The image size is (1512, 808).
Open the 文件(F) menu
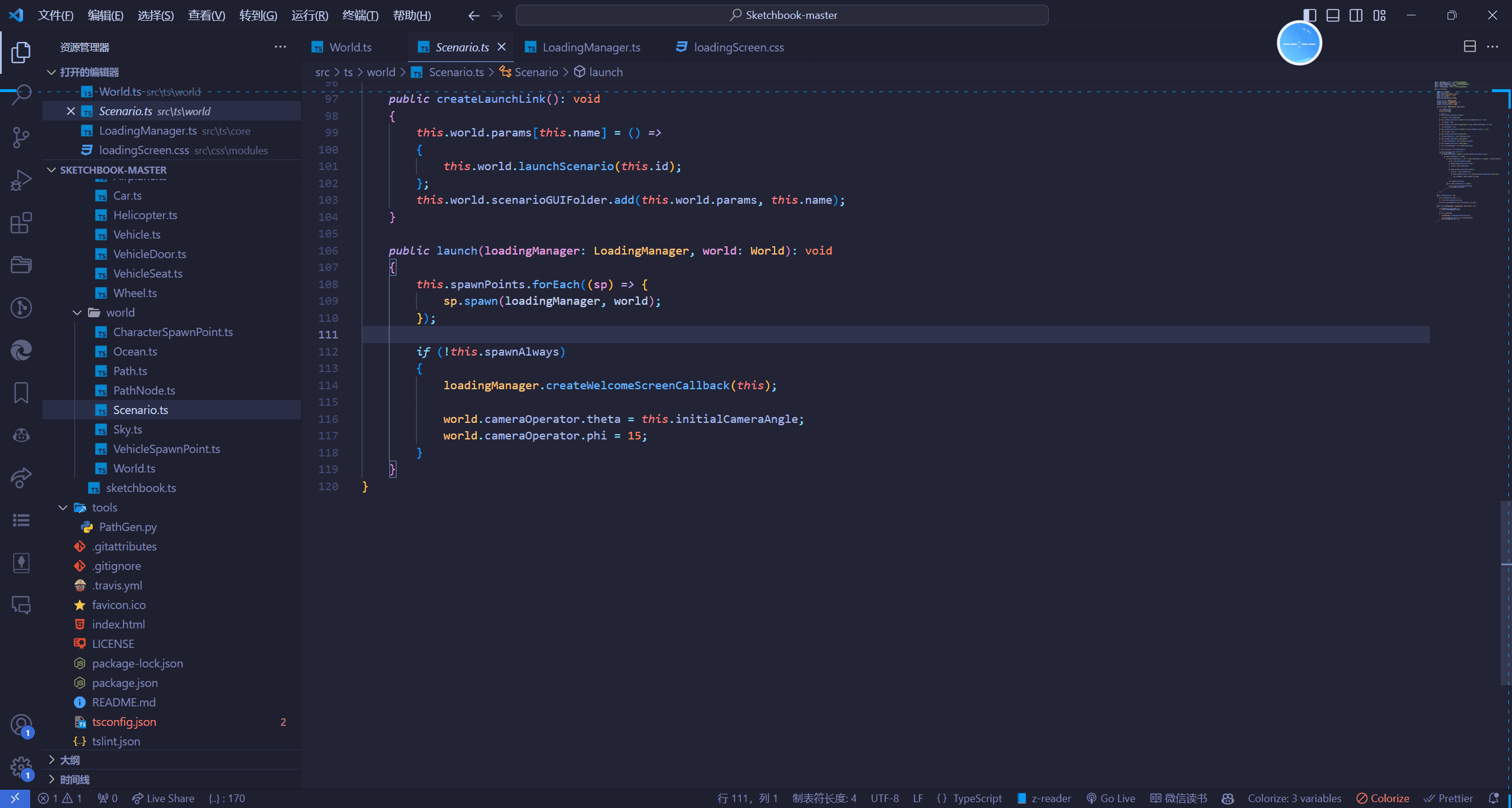click(x=56, y=15)
